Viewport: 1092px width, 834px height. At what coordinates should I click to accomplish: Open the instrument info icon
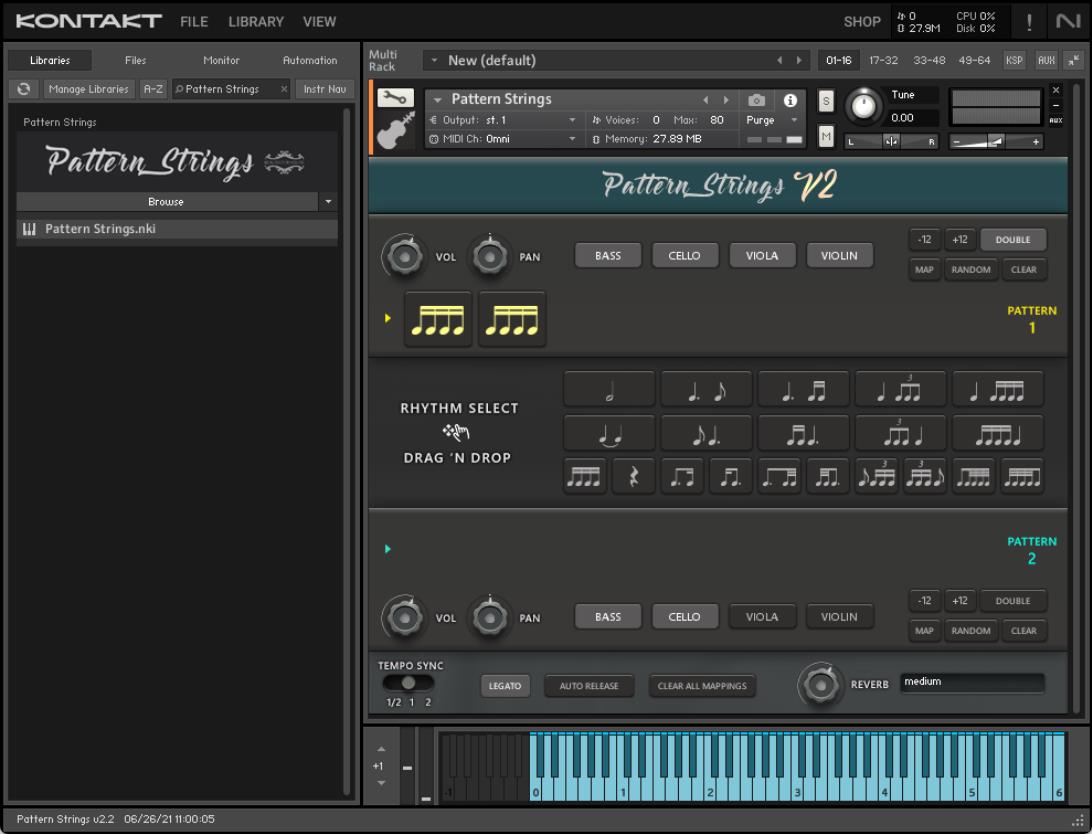point(788,100)
